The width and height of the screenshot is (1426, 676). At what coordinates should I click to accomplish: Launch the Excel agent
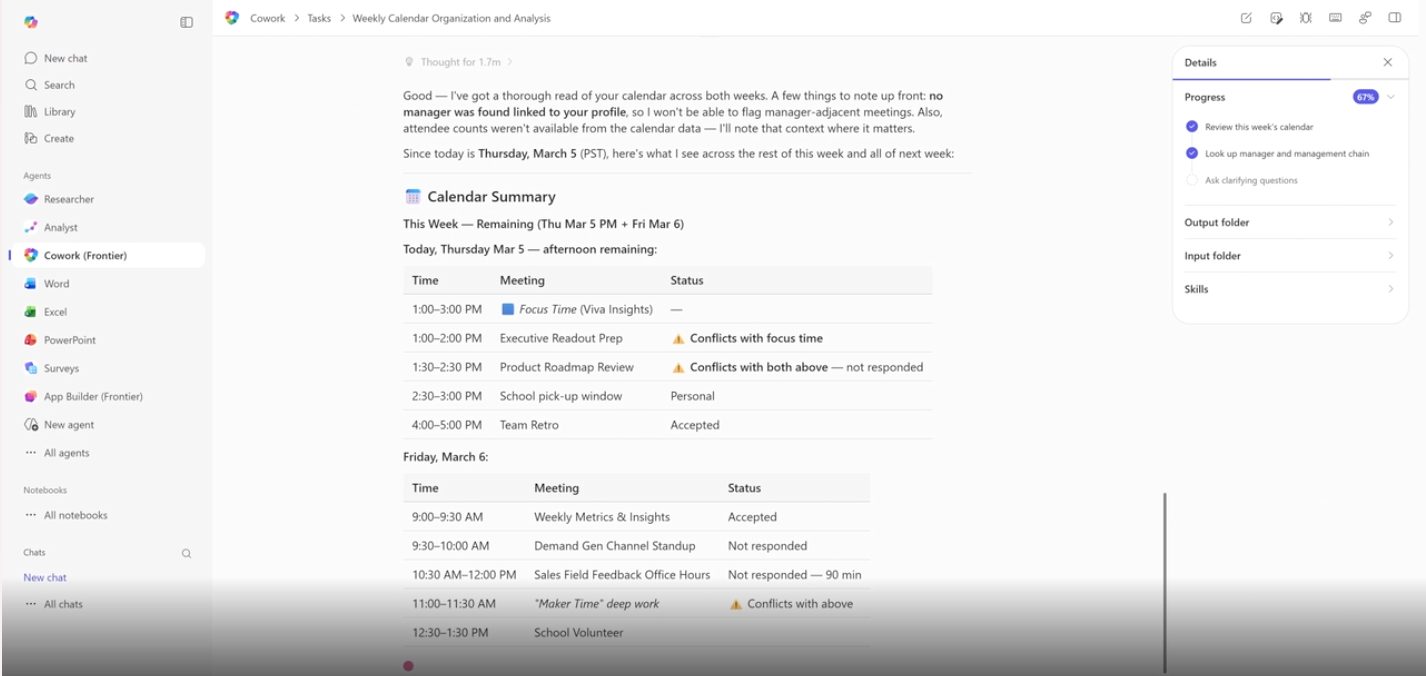coord(55,312)
